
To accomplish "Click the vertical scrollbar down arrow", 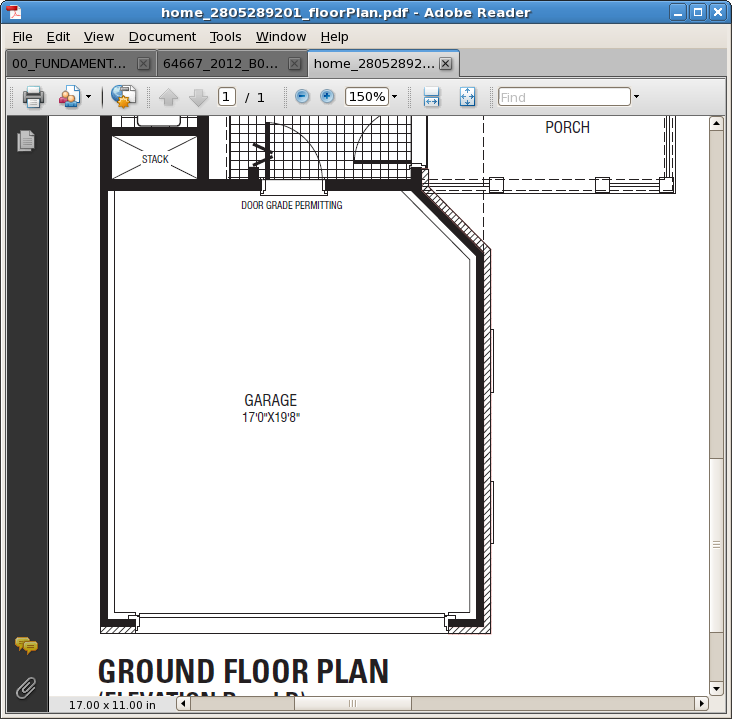I will click(x=716, y=689).
